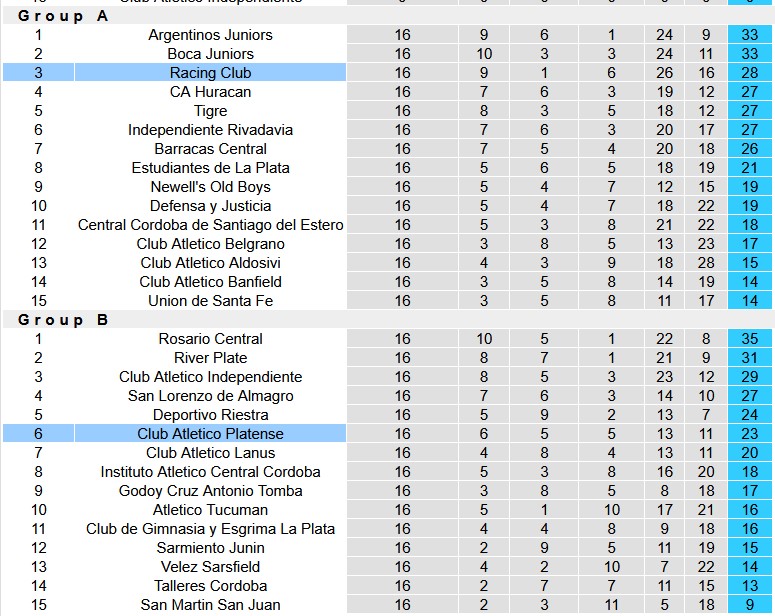
Task: Open the Argentinos Juniors team entry
Action: click(210, 35)
